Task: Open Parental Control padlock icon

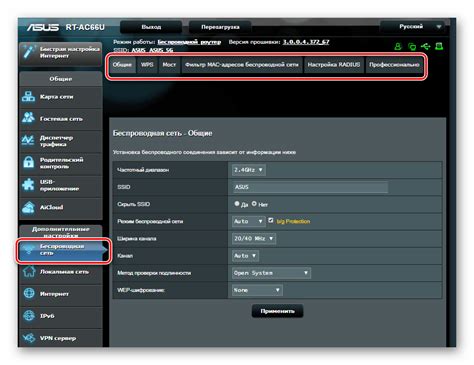Action: (x=28, y=162)
